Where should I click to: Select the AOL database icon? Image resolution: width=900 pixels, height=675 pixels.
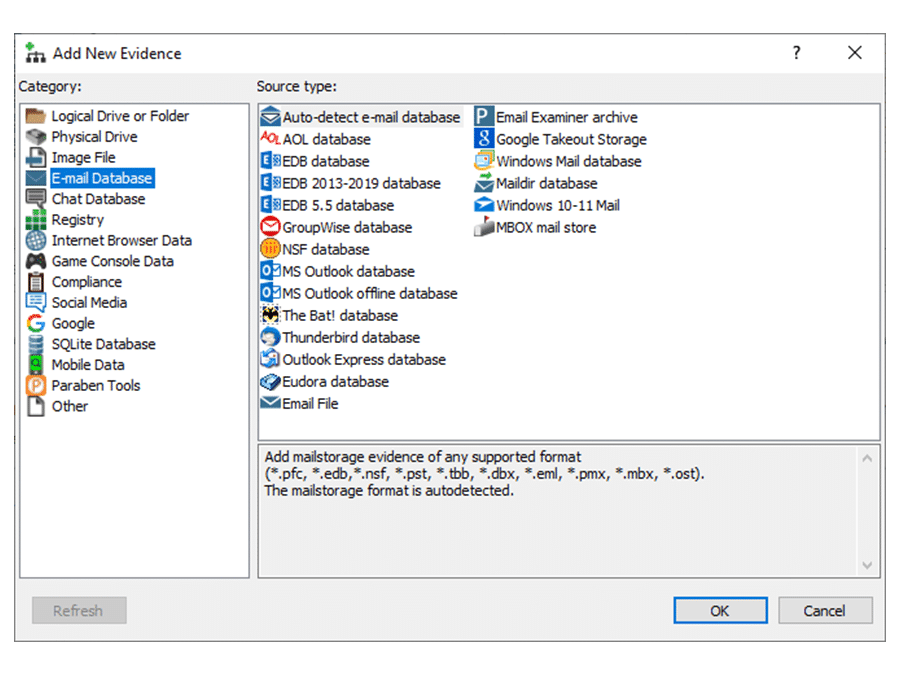point(269,139)
